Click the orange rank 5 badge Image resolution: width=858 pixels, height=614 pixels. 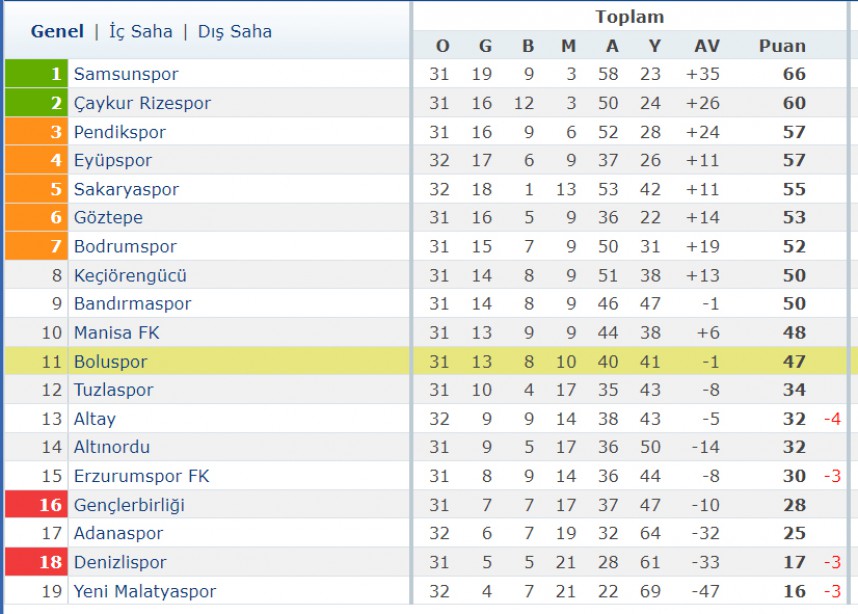pyautogui.click(x=36, y=189)
